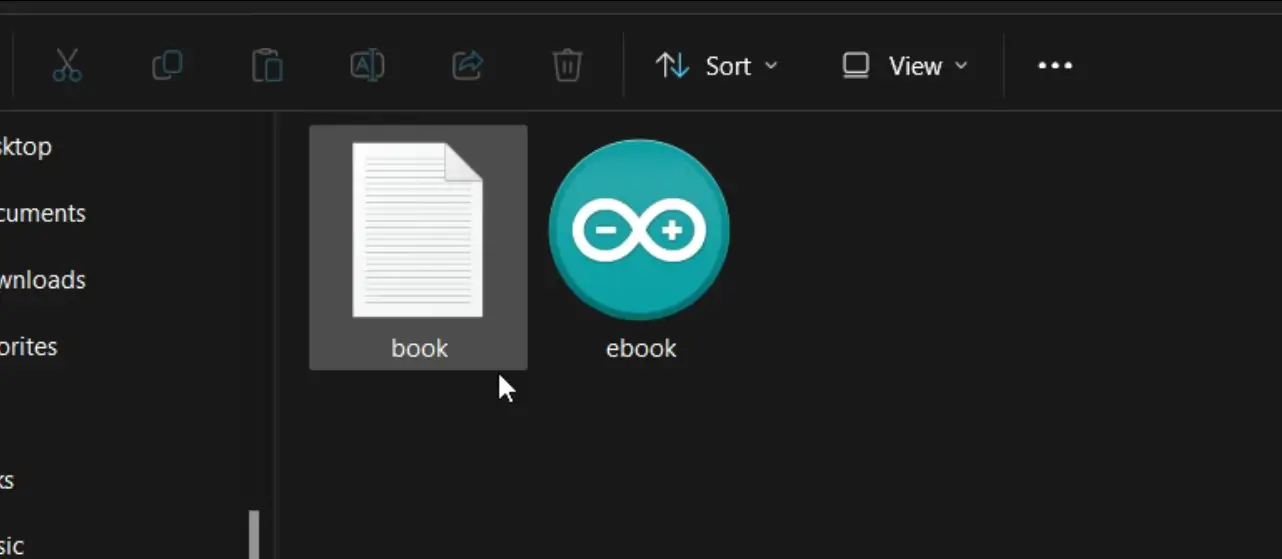Screen dimensions: 1282x559
Task: Click the Share icon in toolbar
Action: [467, 66]
